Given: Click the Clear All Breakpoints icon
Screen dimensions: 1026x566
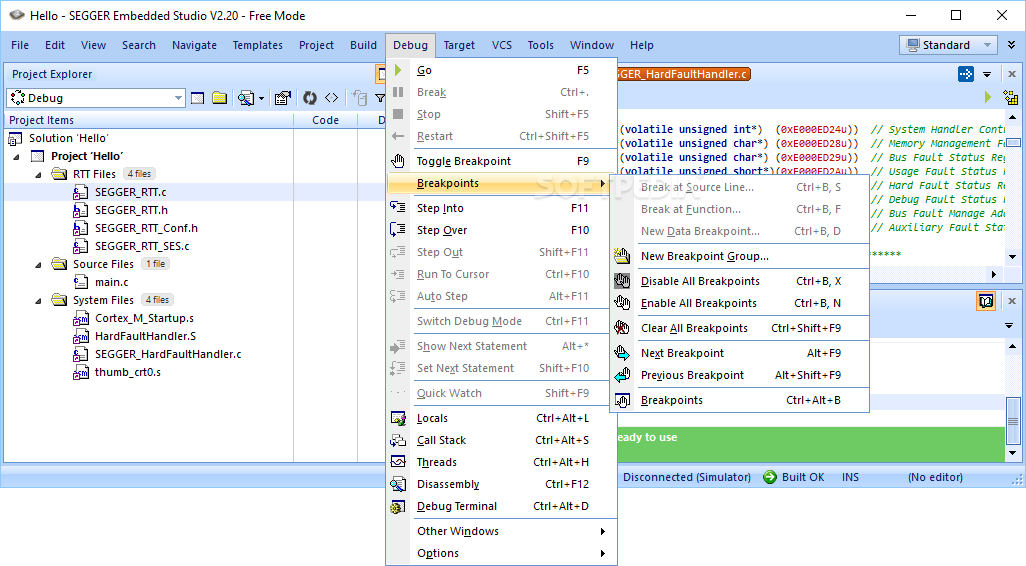Looking at the screenshot, I should click(x=622, y=328).
